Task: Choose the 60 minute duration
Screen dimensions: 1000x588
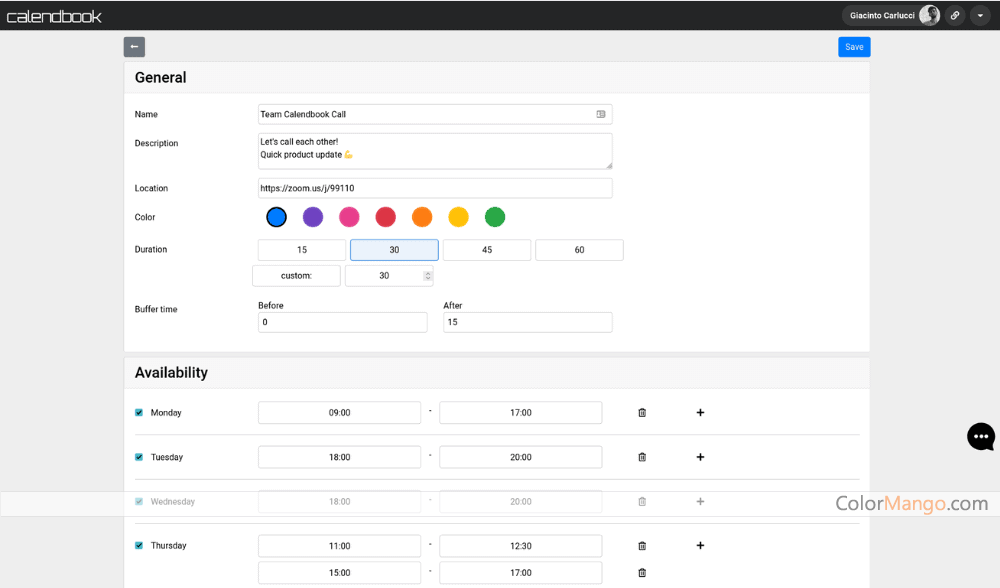Action: [579, 250]
